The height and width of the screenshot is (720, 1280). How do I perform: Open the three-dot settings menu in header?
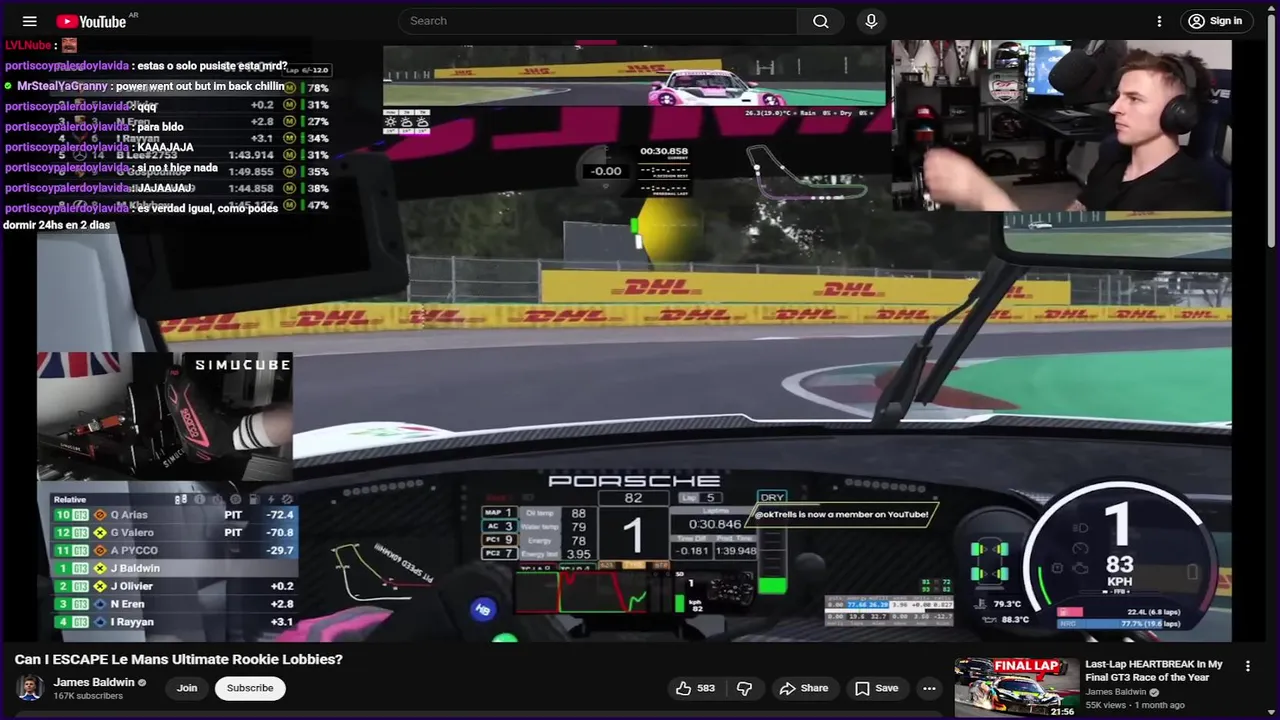1159,21
